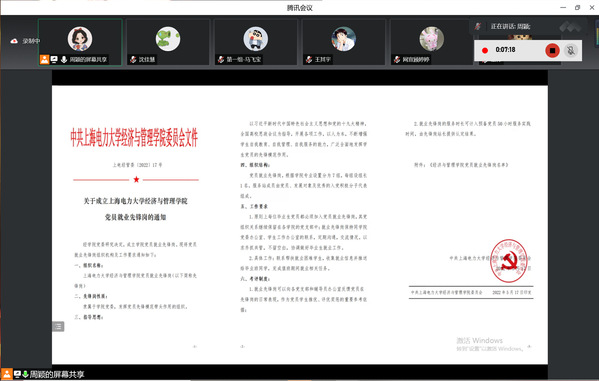Click the orange host icon on first tile

click(x=44, y=59)
